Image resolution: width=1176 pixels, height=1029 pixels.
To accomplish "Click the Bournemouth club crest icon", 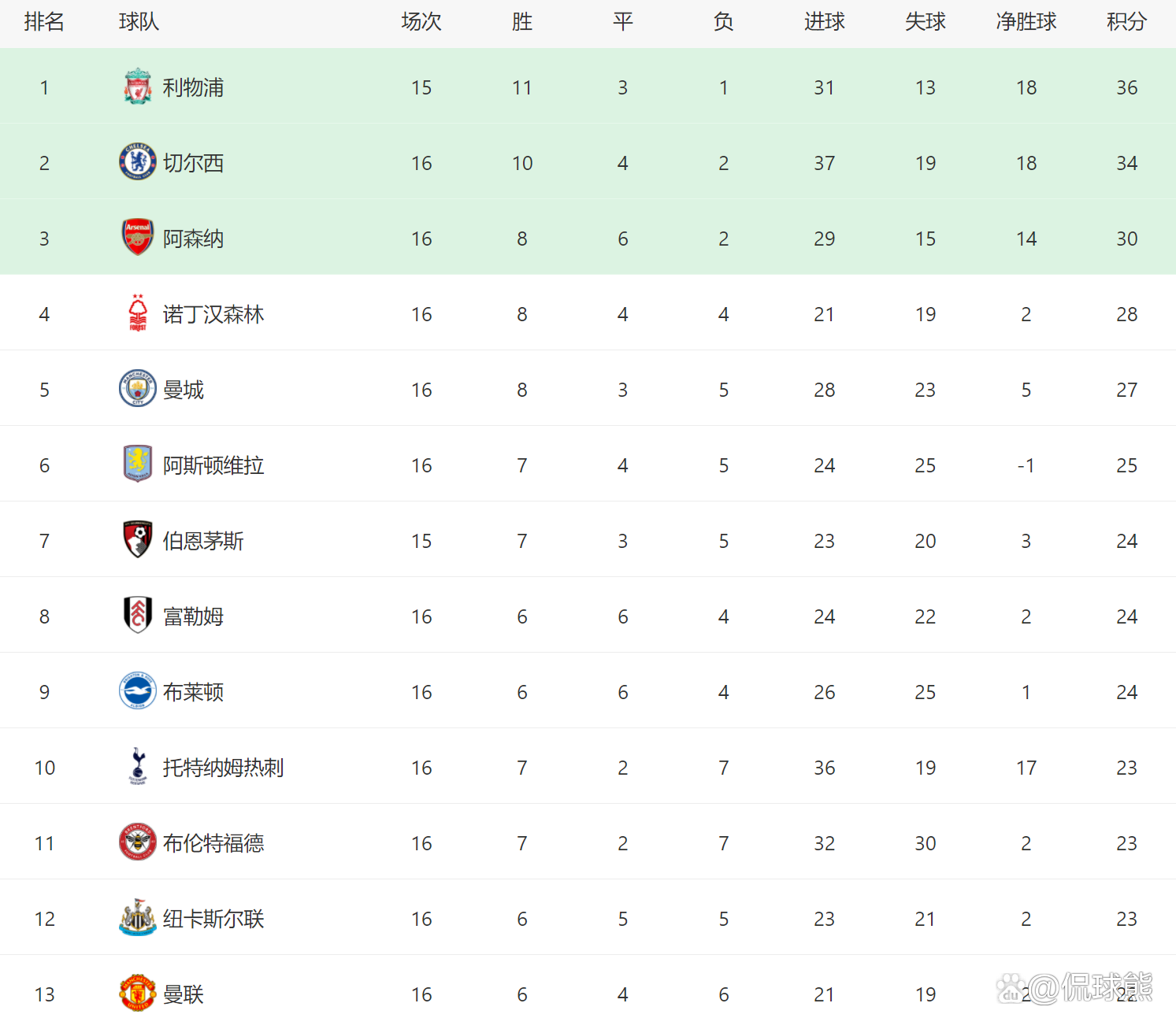I will click(x=138, y=541).
